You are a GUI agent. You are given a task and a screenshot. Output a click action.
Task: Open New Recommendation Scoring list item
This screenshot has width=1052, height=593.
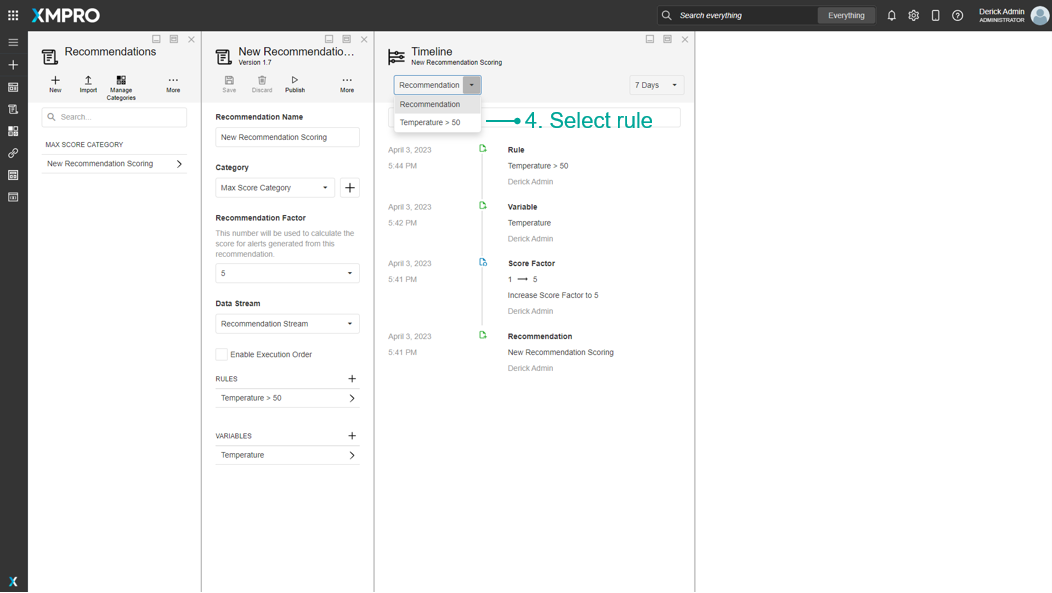114,164
